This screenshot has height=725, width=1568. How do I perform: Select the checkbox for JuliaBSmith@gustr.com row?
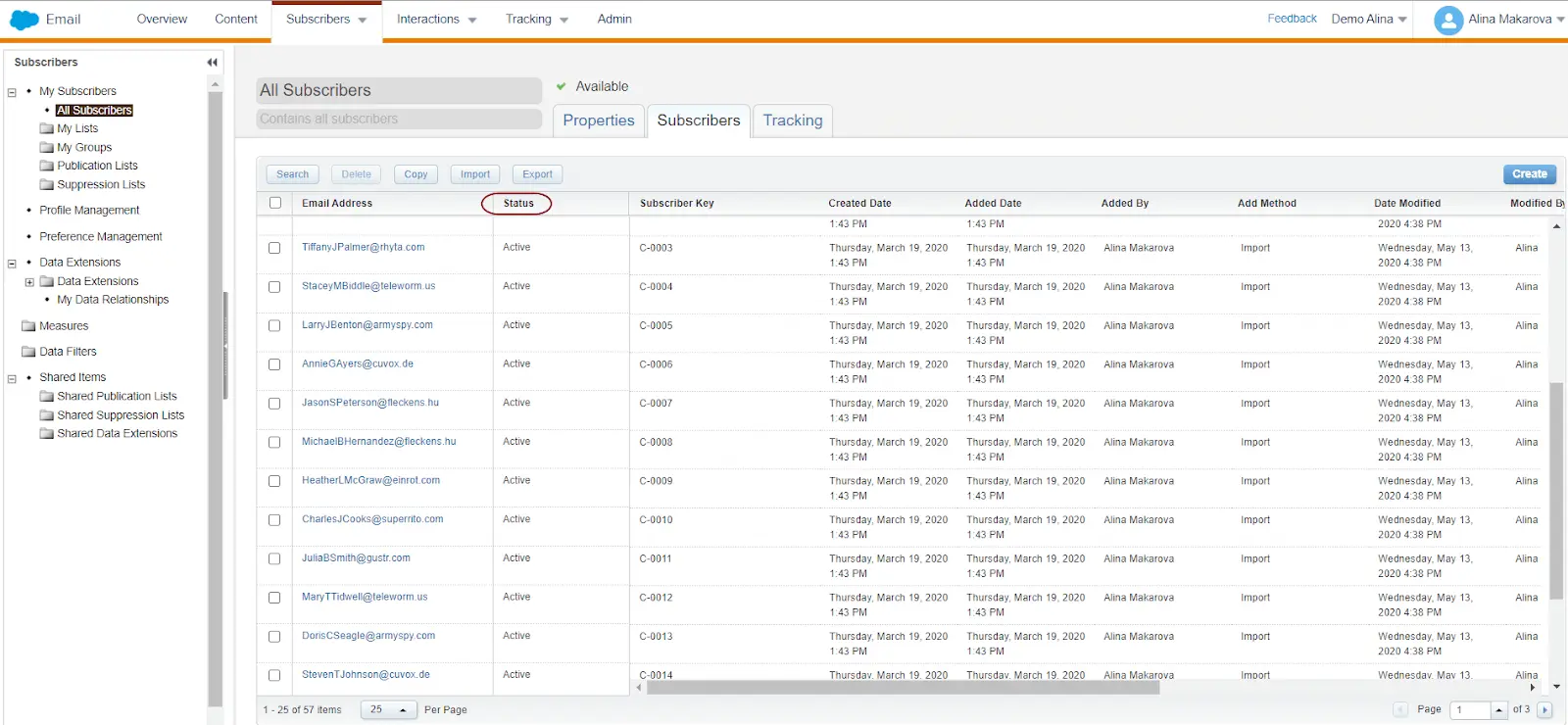click(x=274, y=558)
